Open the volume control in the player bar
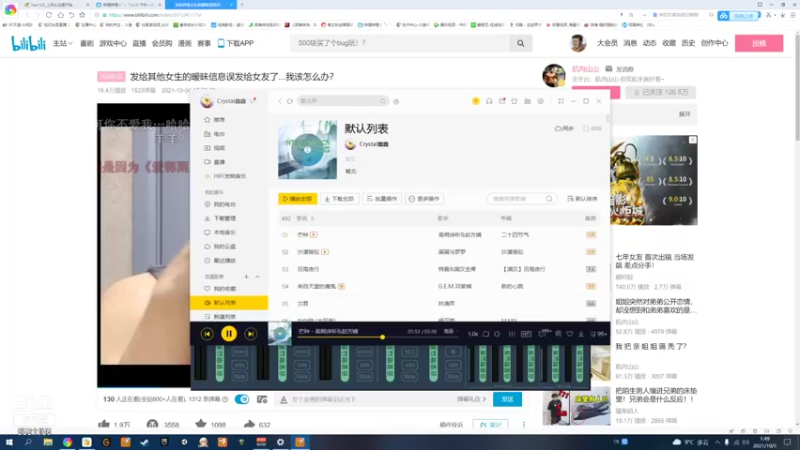 pos(497,334)
